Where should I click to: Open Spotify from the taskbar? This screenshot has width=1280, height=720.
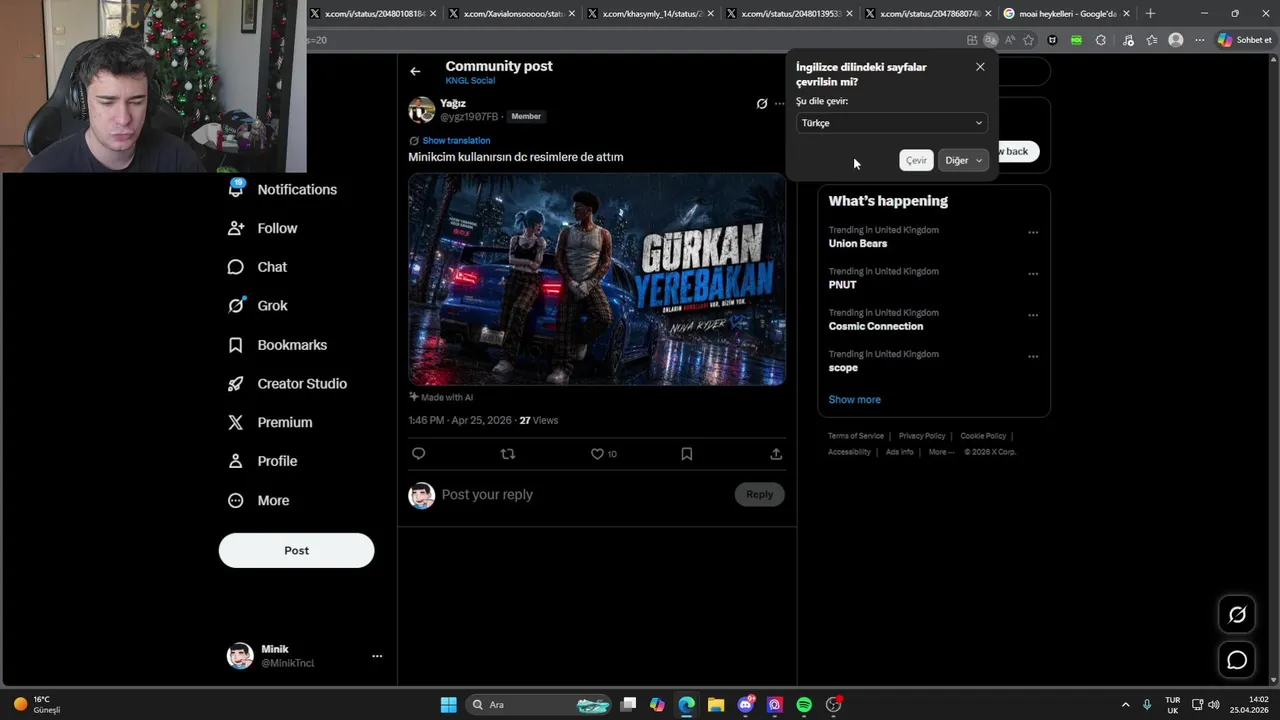point(804,705)
